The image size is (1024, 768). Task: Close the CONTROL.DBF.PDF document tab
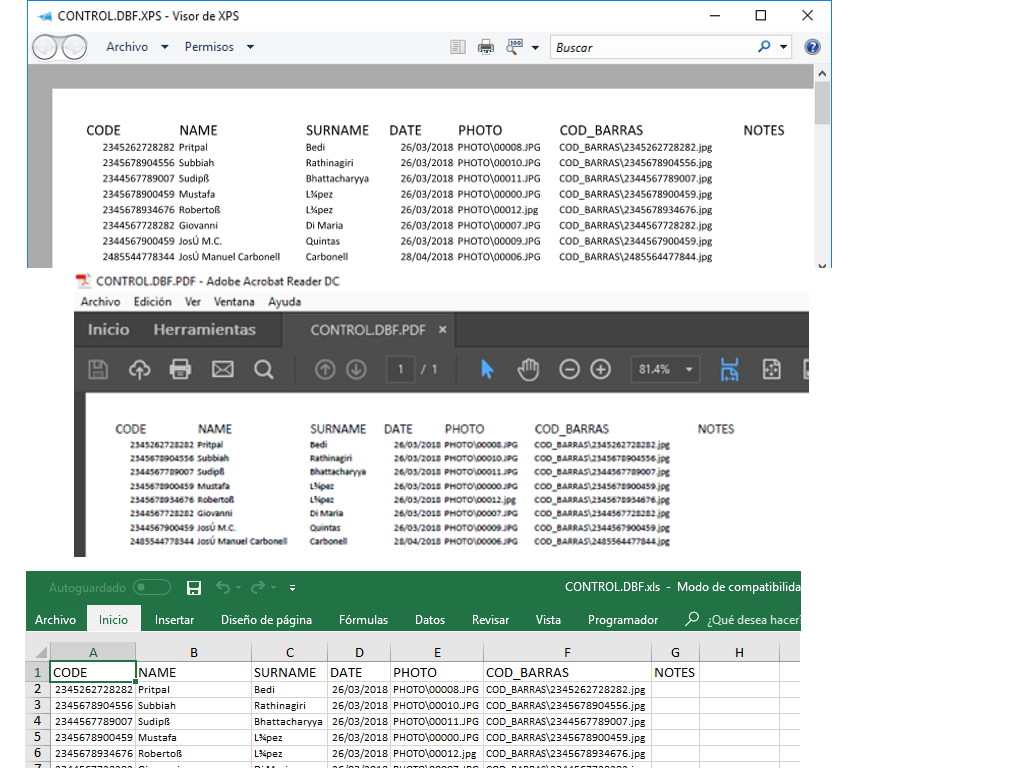[x=443, y=330]
